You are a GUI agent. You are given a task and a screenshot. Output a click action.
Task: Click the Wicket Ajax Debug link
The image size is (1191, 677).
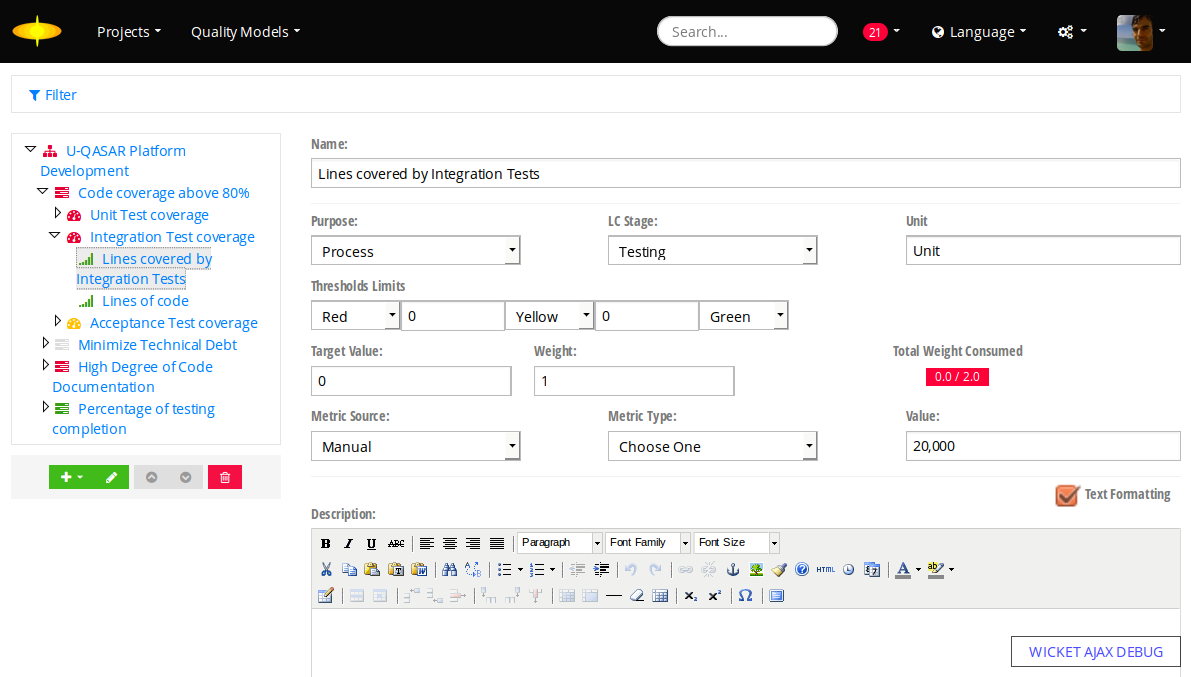click(1095, 652)
